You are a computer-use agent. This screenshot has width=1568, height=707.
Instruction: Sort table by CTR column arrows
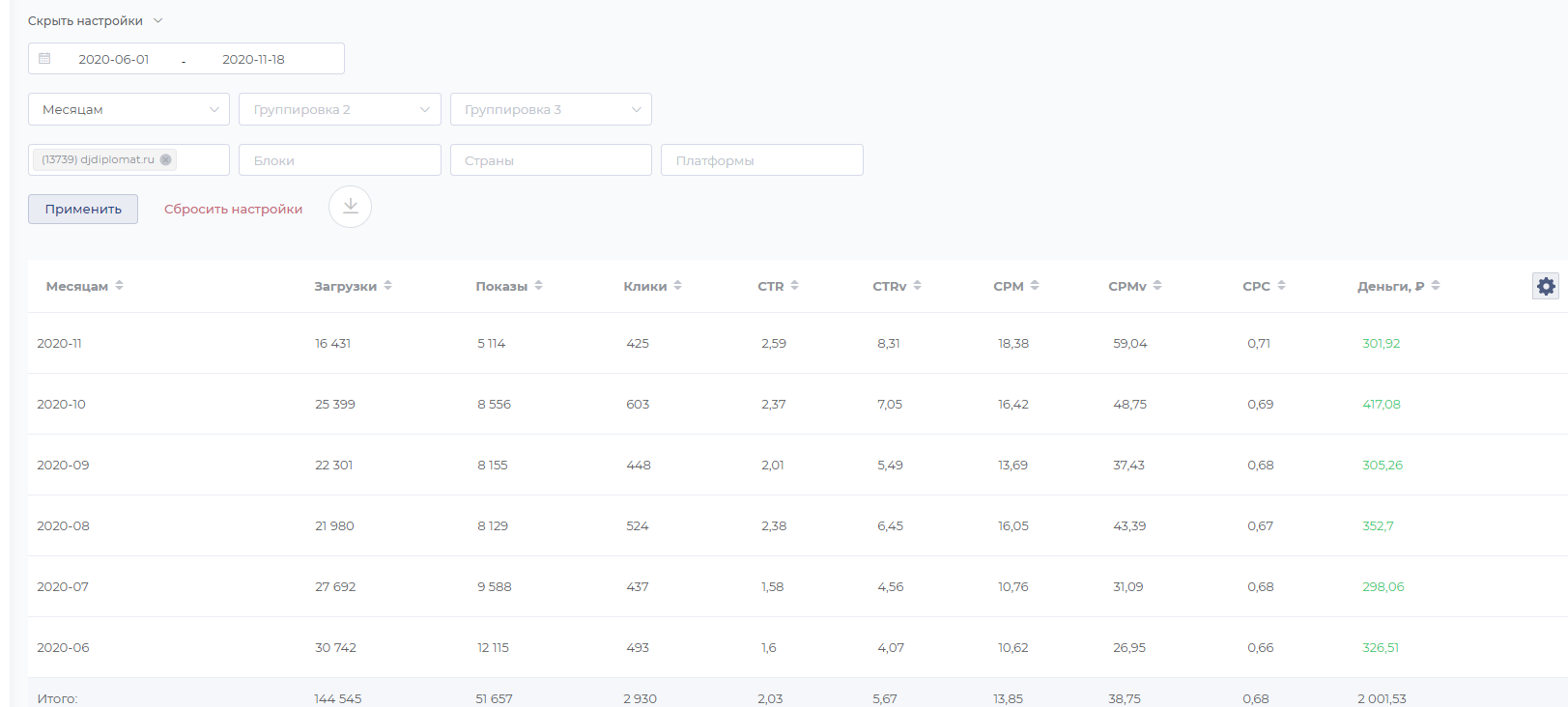(795, 286)
